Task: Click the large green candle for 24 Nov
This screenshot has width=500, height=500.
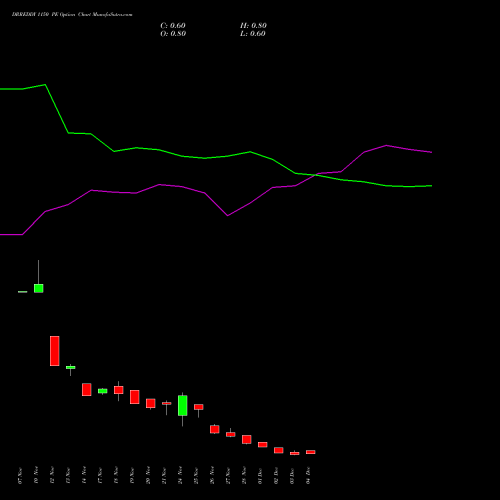Action: coord(183,406)
